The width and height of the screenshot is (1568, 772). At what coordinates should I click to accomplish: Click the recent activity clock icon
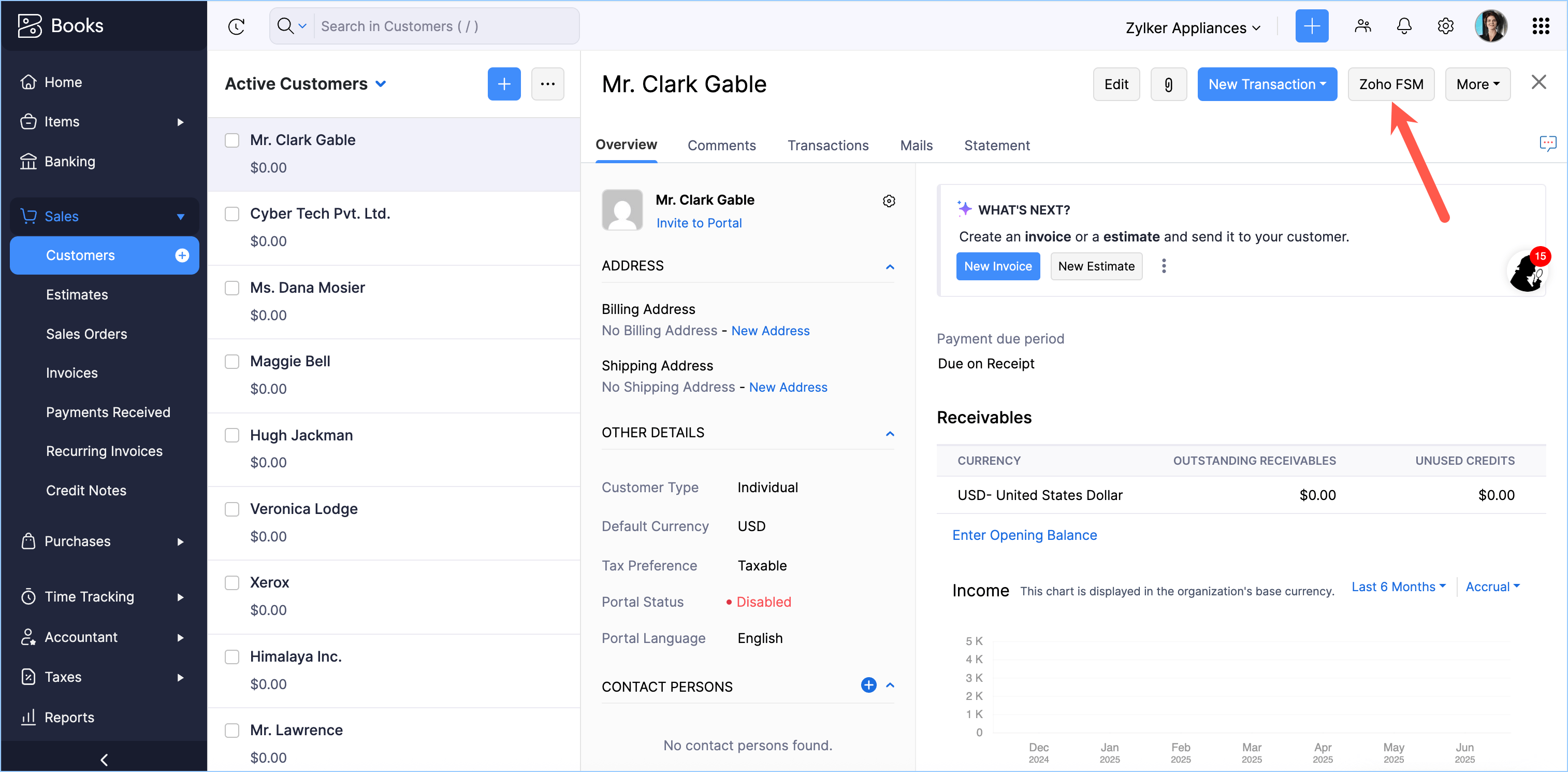point(236,26)
